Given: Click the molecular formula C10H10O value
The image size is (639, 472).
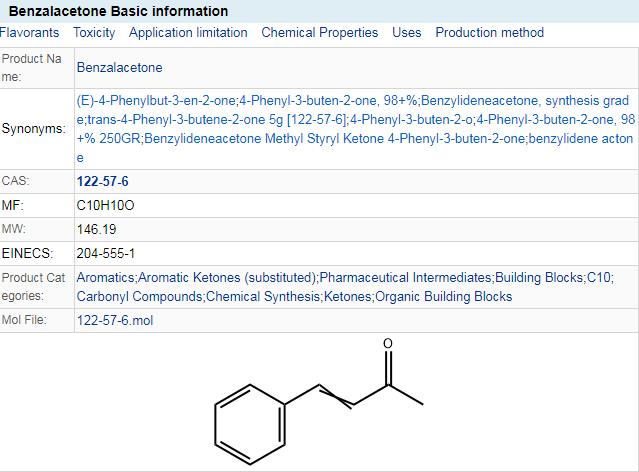Looking at the screenshot, I should (x=106, y=205).
